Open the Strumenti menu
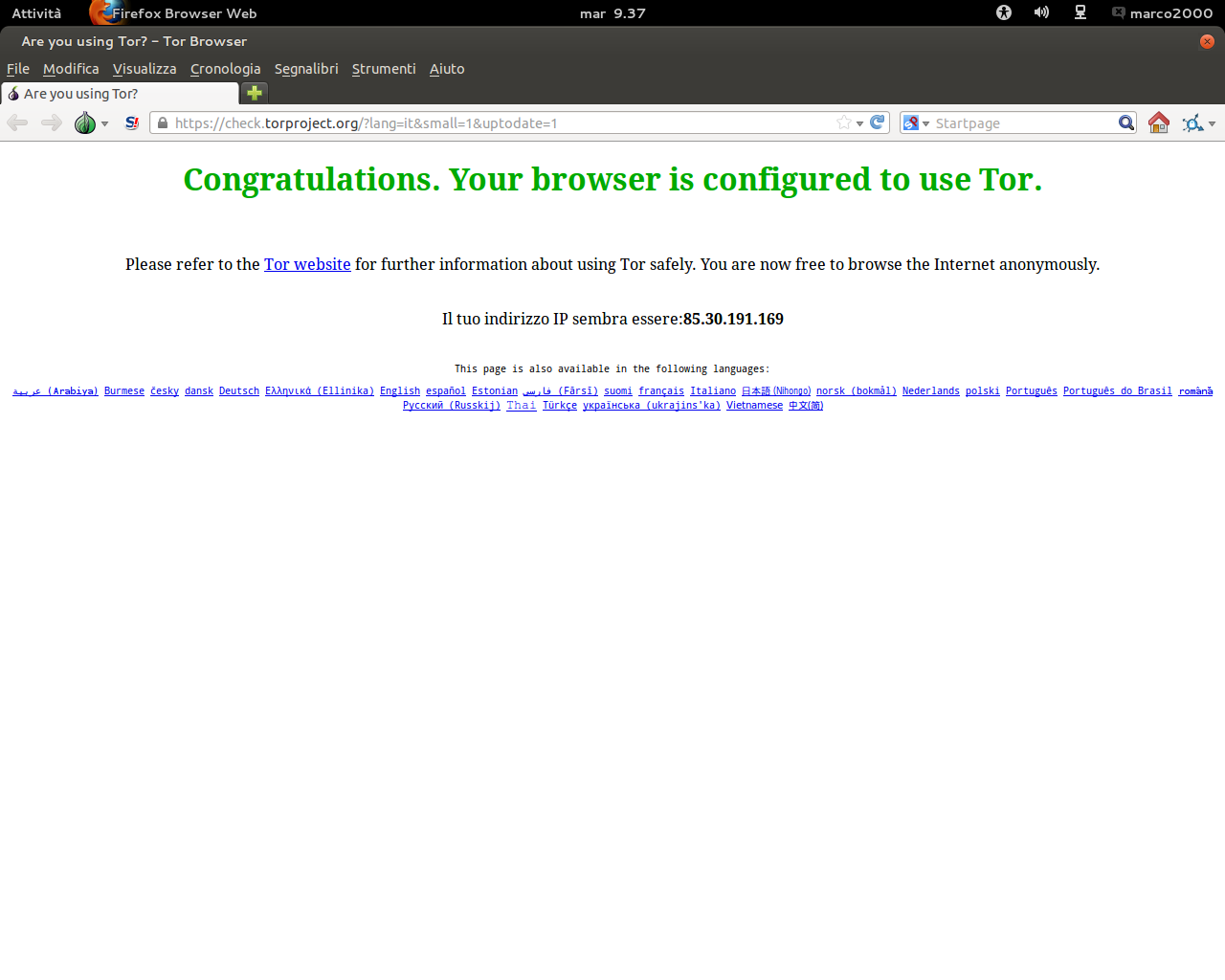Viewport: 1225px width, 980px height. [384, 69]
